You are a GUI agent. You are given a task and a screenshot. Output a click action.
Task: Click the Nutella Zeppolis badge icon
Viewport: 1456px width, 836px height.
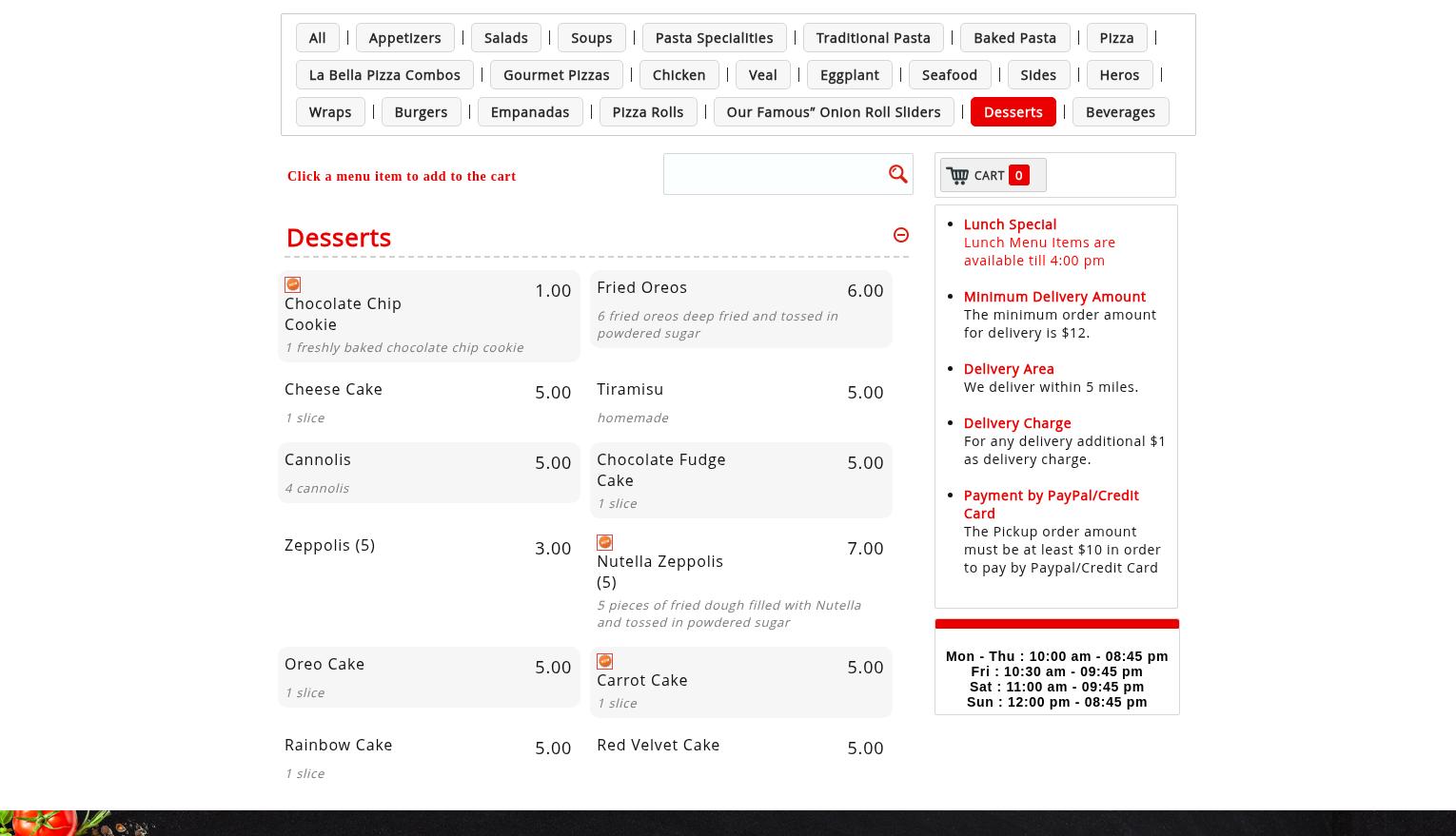point(604,542)
